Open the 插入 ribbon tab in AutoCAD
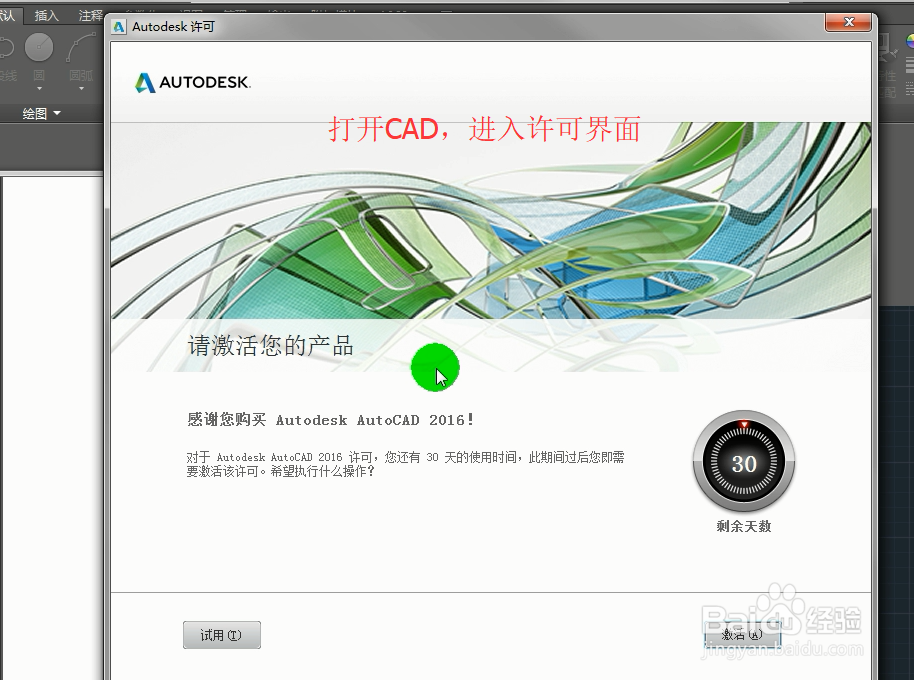Screen dimensions: 914x680 [46, 15]
